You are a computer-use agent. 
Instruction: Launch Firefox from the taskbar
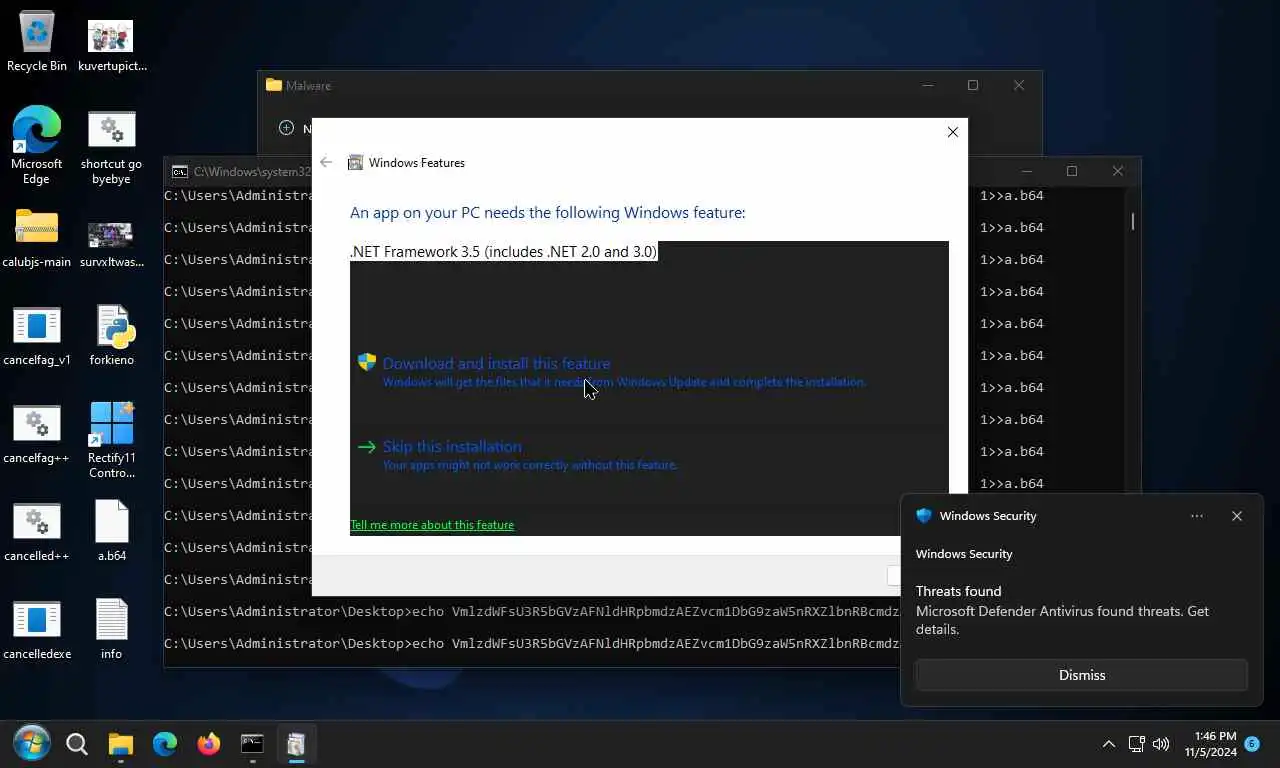point(208,744)
